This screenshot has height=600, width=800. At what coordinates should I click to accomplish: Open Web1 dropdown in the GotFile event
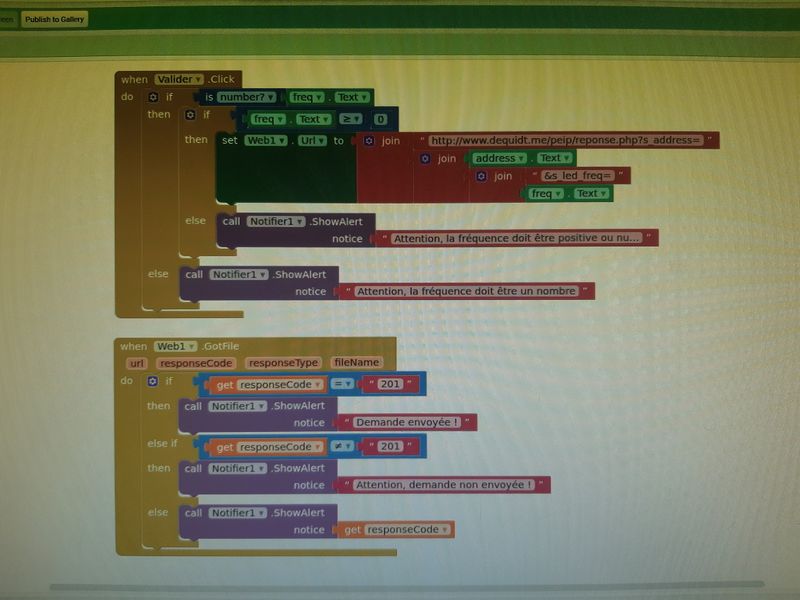coord(176,346)
